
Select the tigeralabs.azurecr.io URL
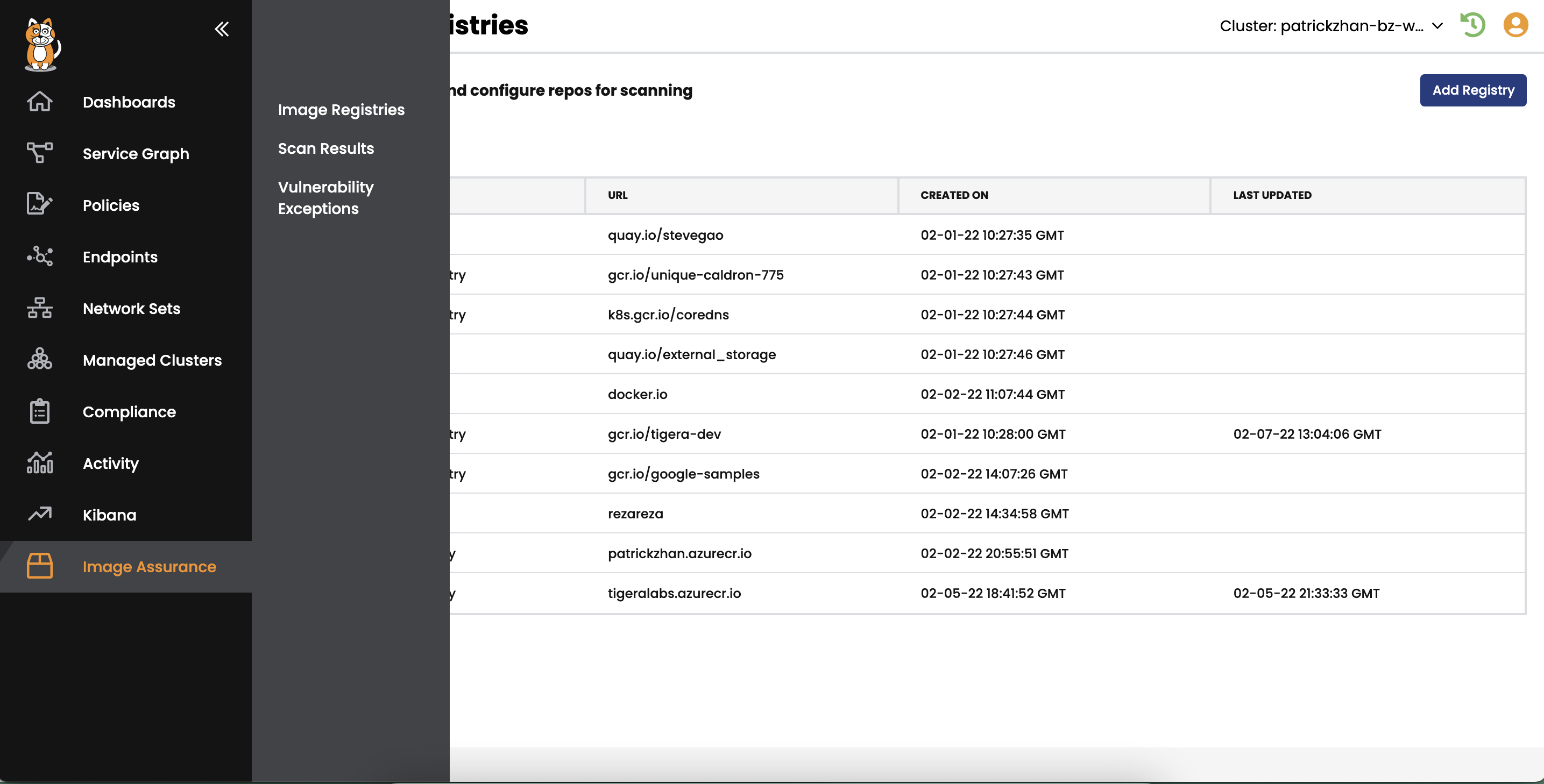click(x=674, y=593)
